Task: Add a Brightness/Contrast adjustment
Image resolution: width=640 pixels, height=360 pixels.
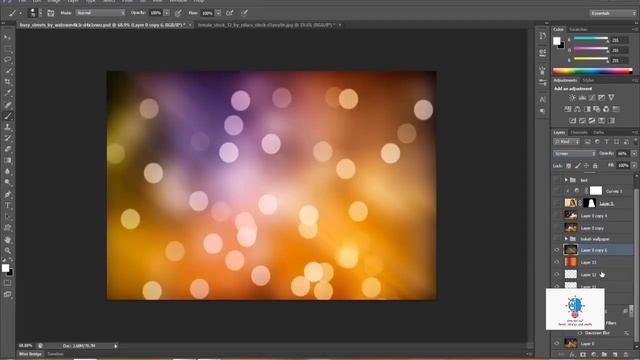Action: point(572,98)
